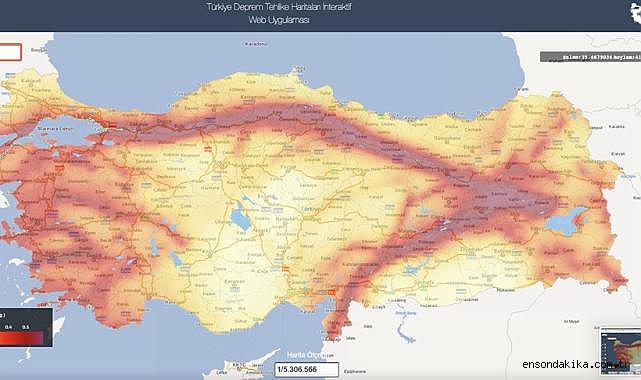This screenshot has height=380, width=641.
Task: Click the legend value 0.5
Action: pyautogui.click(x=26, y=327)
